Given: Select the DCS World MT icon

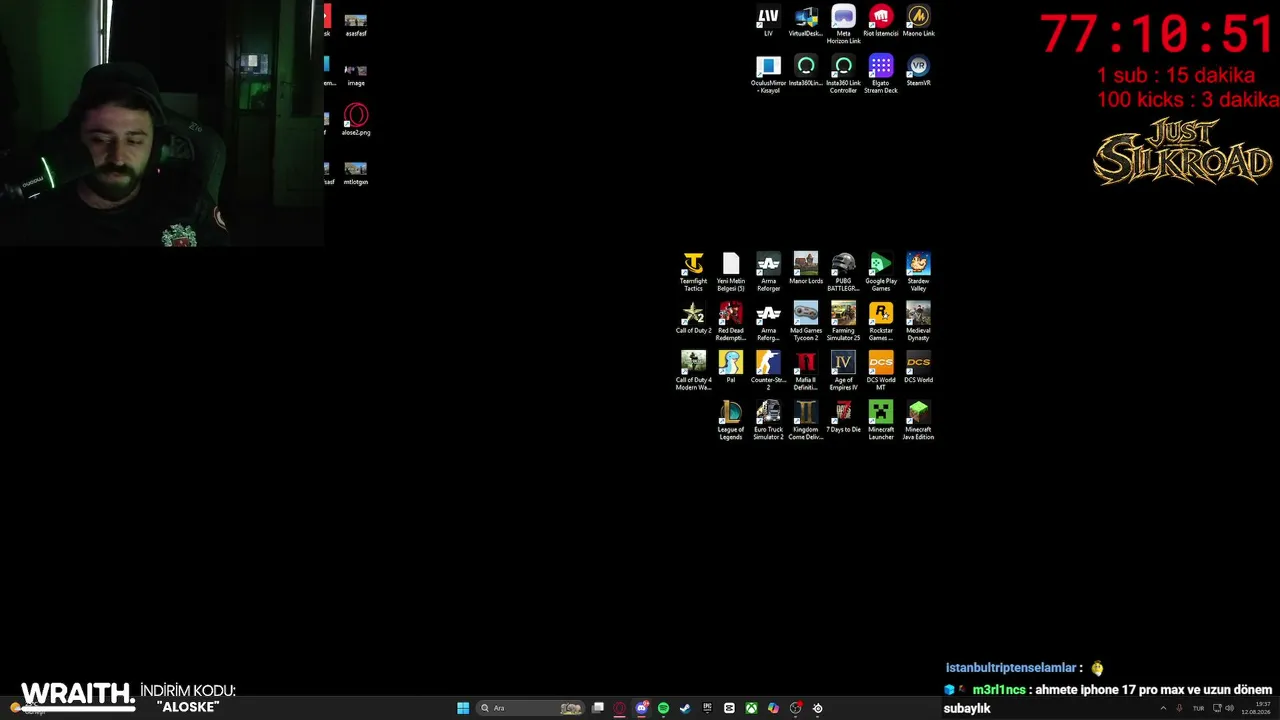Looking at the screenshot, I should (881, 370).
